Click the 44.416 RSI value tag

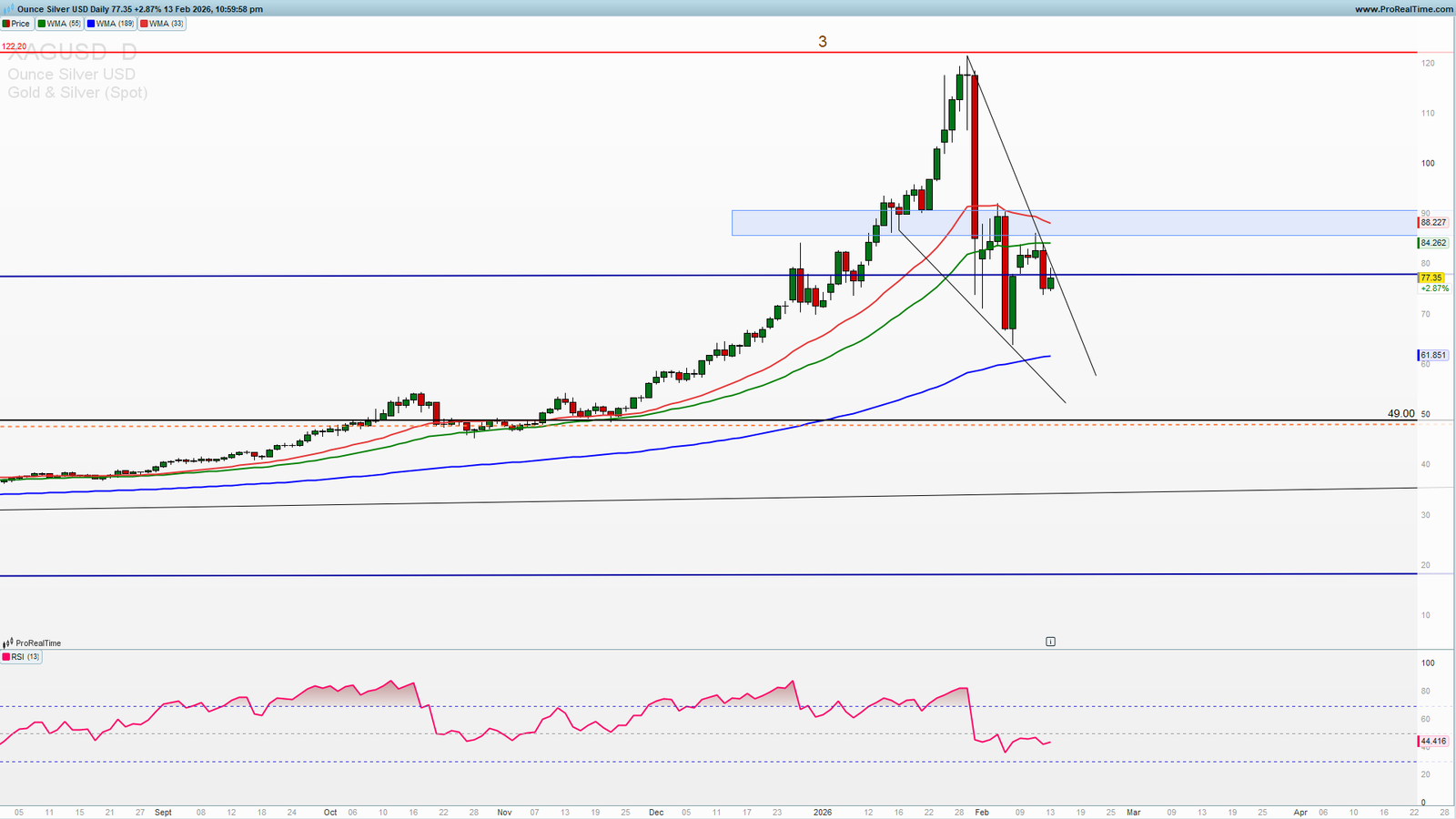click(1432, 742)
